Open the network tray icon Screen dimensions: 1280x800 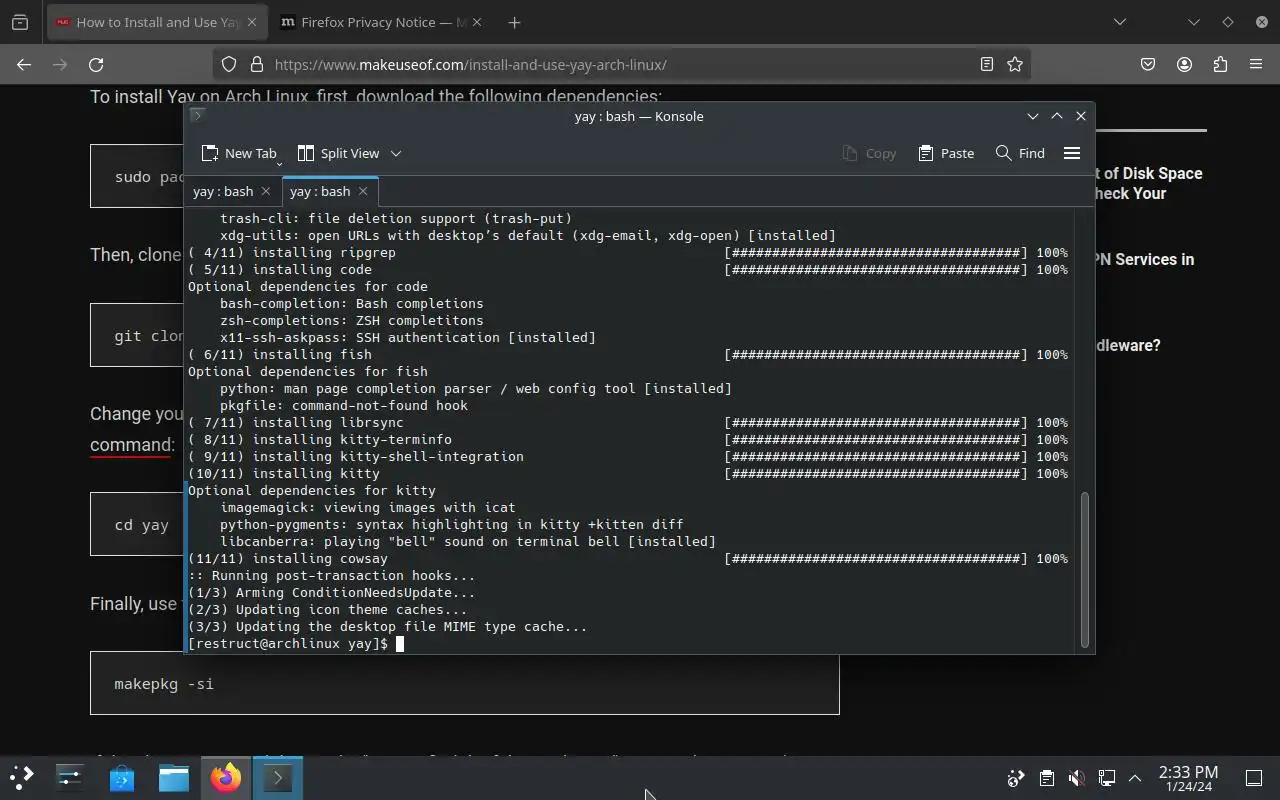pos(1106,778)
